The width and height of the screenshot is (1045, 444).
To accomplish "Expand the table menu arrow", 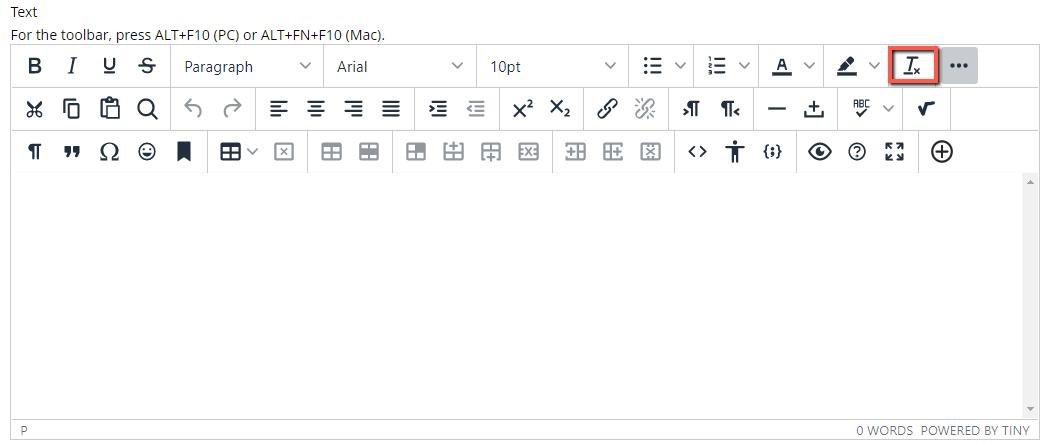I will [x=253, y=152].
